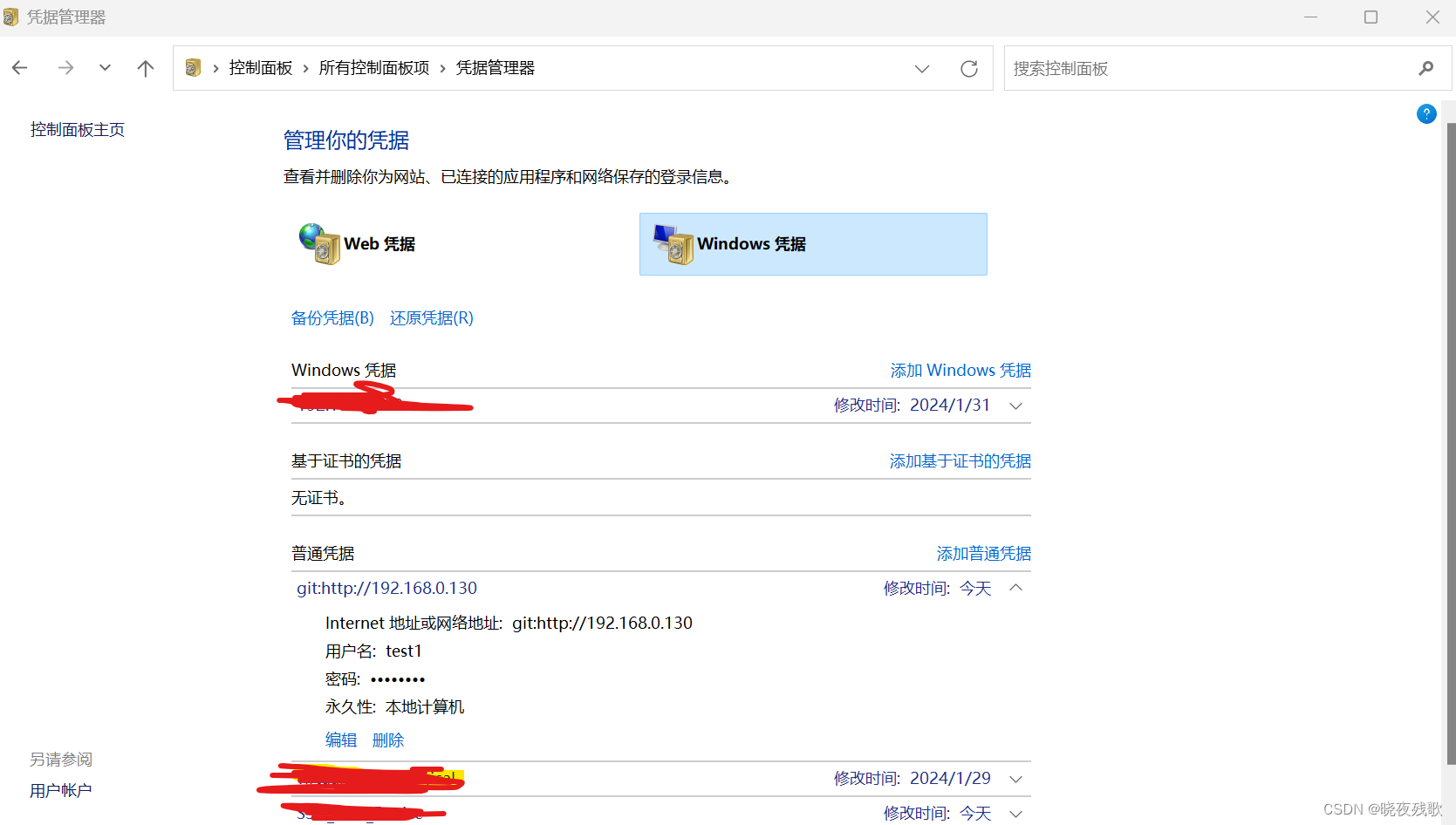Click the vertical scrollbar
The image size is (1456, 825).
pos(1451,445)
